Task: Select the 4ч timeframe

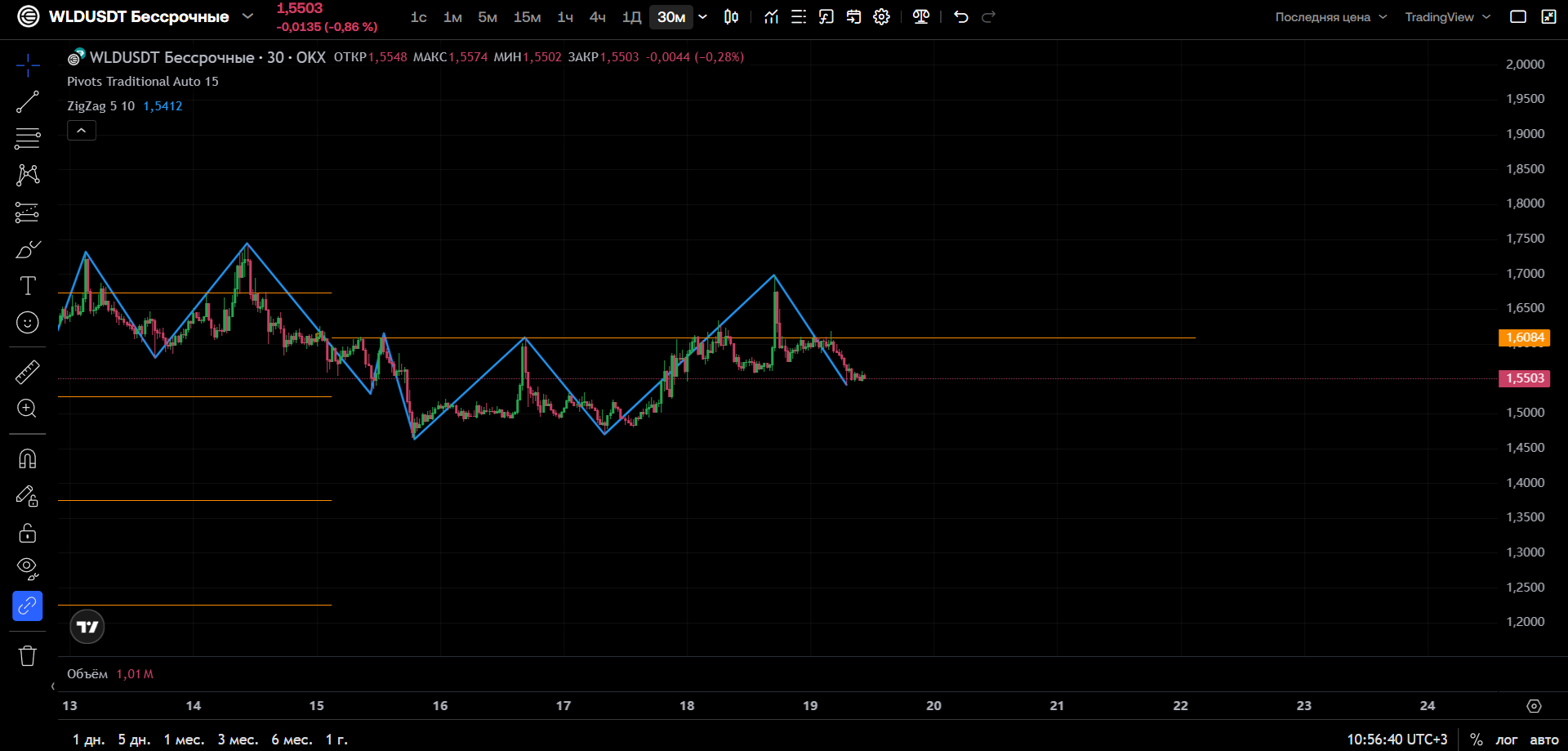Action: tap(598, 17)
